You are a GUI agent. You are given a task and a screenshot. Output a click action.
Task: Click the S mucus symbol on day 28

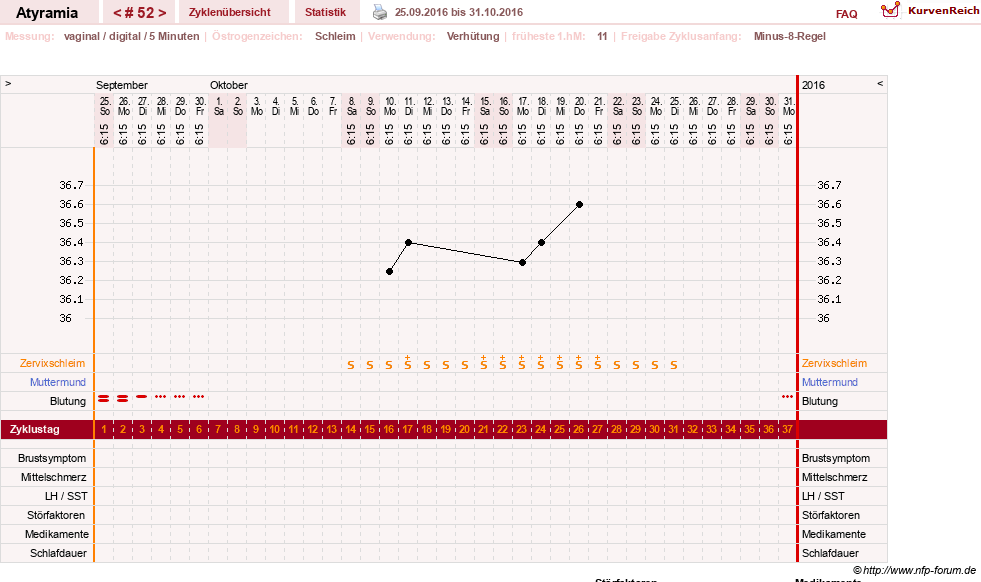click(617, 365)
